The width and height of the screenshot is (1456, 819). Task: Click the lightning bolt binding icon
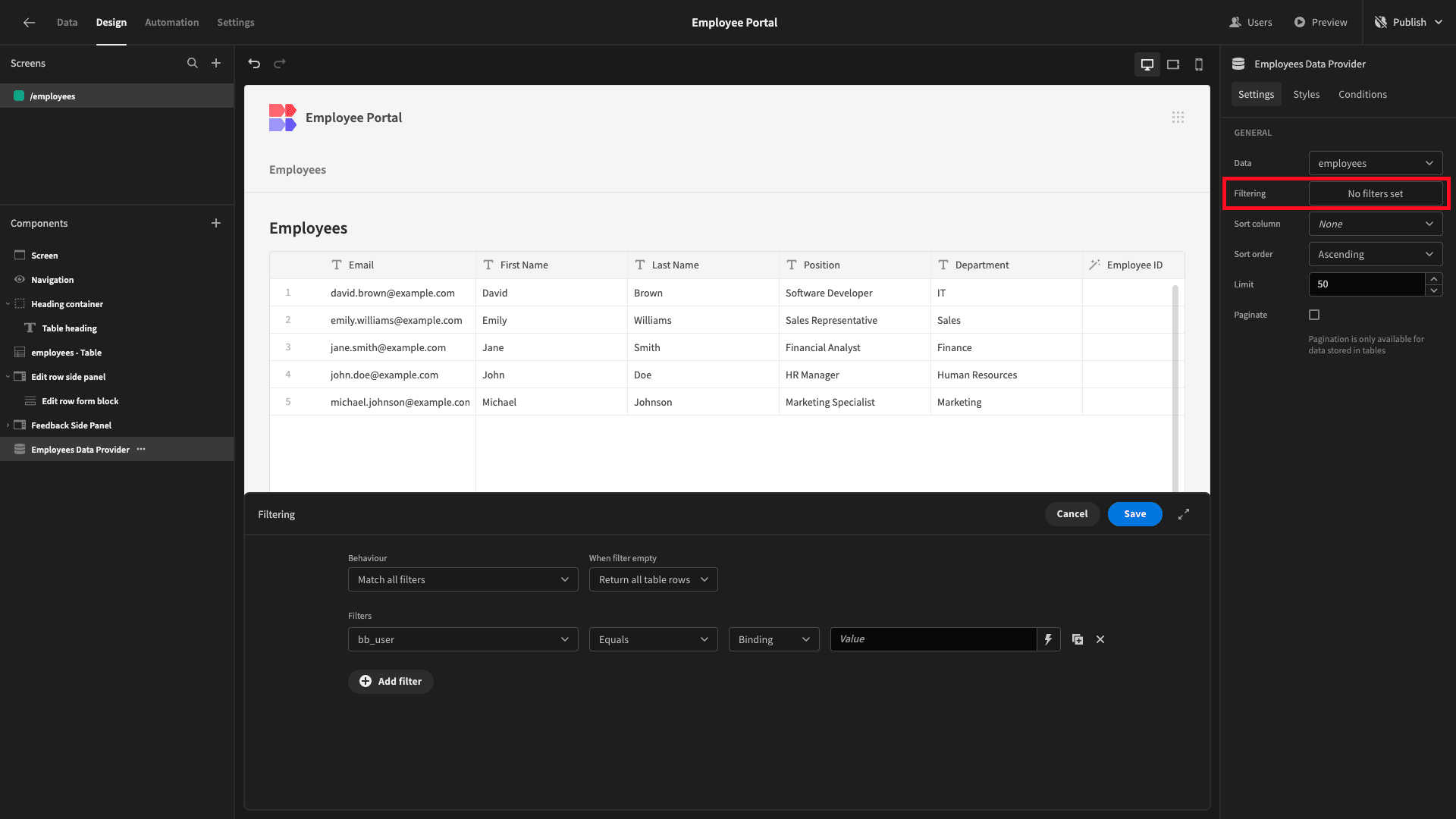pos(1048,639)
